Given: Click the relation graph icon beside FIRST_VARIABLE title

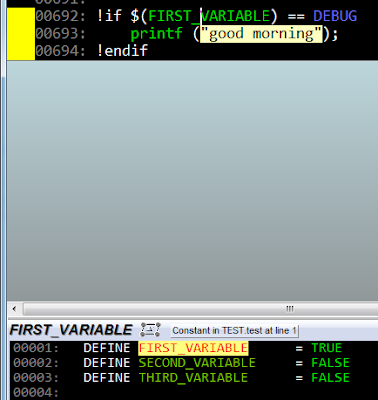Looking at the screenshot, I should (150, 330).
